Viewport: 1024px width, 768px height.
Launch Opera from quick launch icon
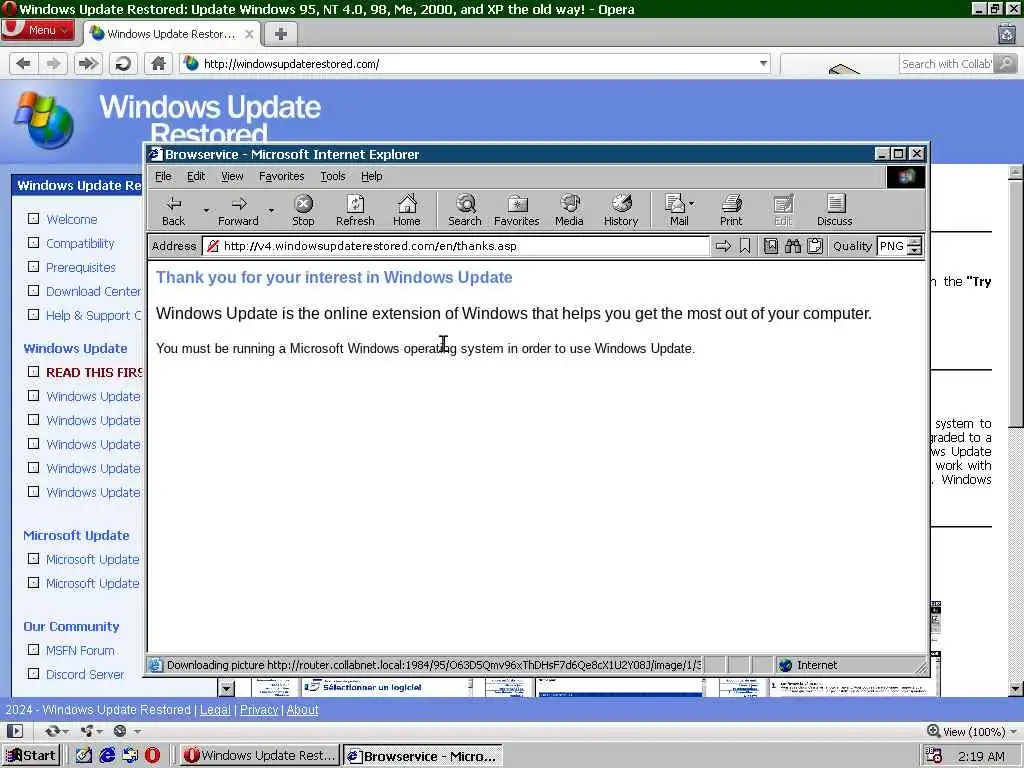152,755
